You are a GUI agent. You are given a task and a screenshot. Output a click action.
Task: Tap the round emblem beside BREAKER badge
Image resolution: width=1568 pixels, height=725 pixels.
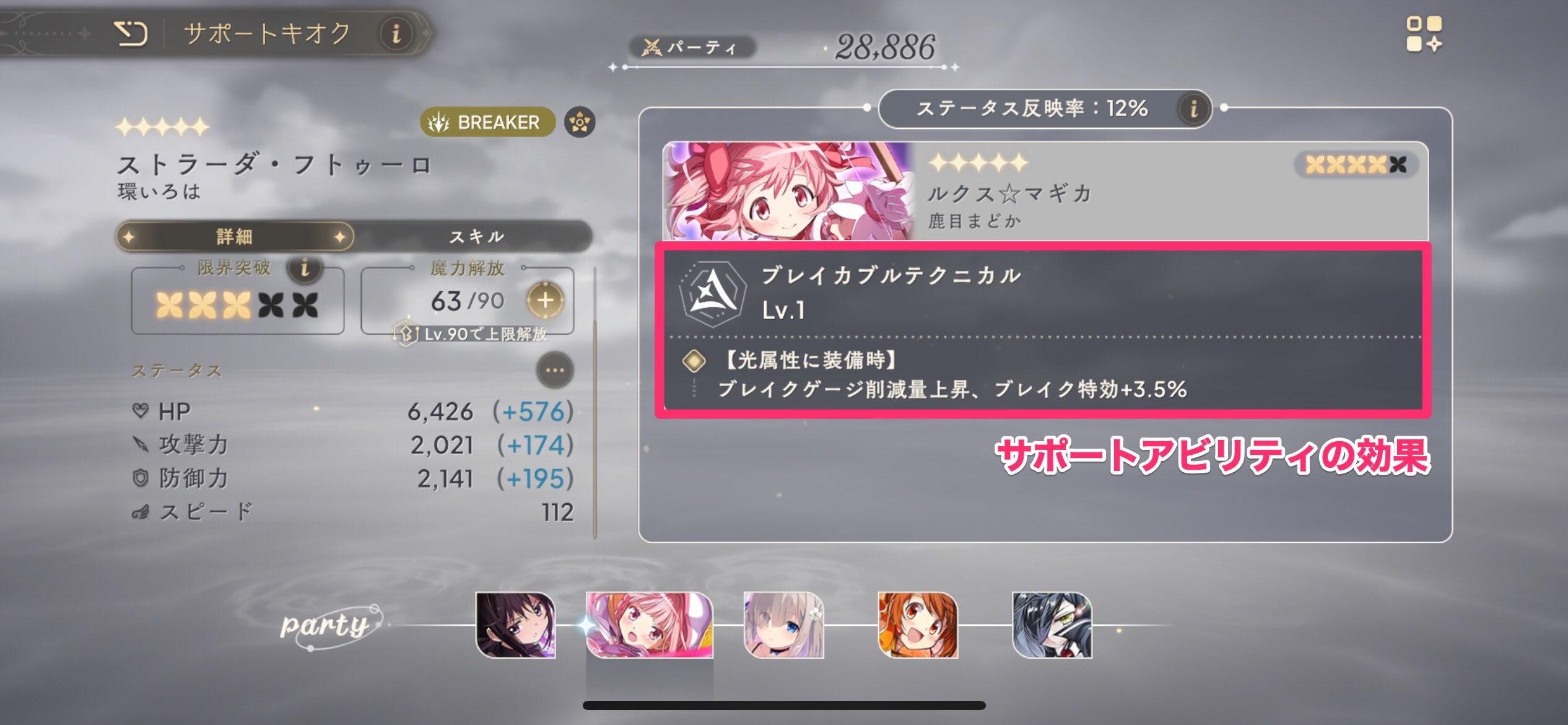[x=579, y=122]
